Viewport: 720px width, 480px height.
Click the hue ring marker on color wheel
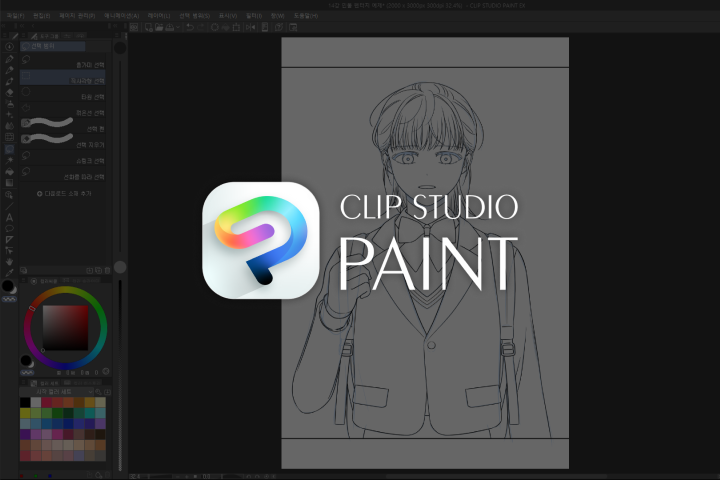click(32, 308)
